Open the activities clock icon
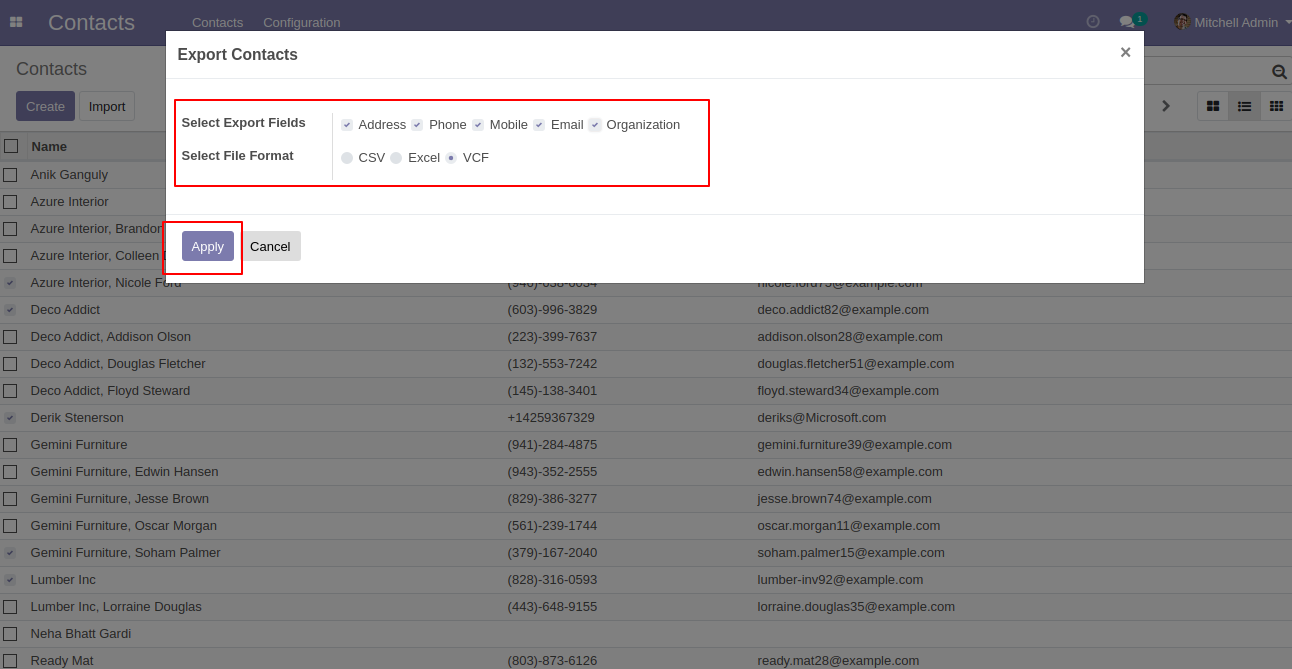1292x669 pixels. coord(1093,22)
